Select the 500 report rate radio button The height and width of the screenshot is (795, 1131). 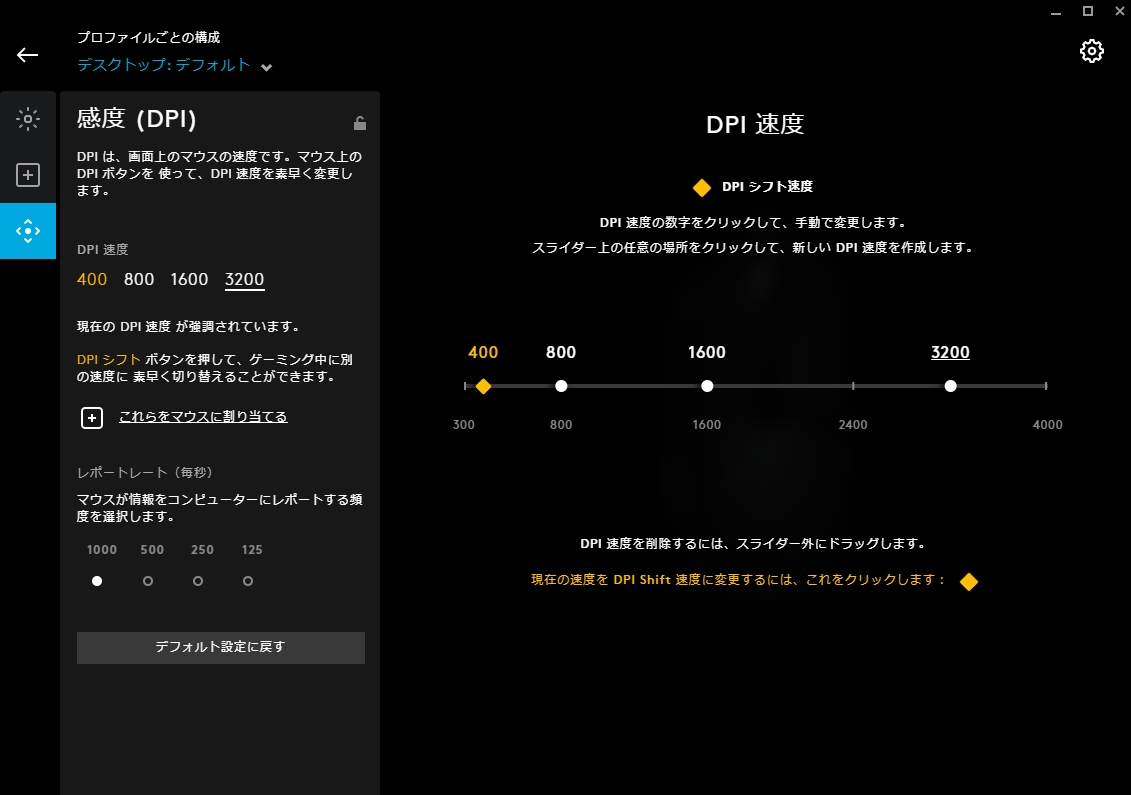tap(148, 581)
